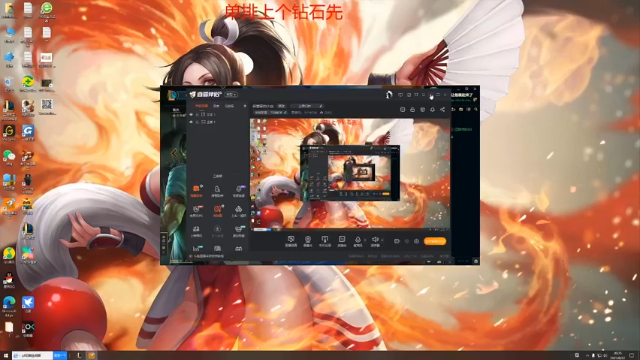This screenshot has width=640, height=360.
Task: Open the mode pill next to the Huya assistant logo
Action: coord(231,94)
